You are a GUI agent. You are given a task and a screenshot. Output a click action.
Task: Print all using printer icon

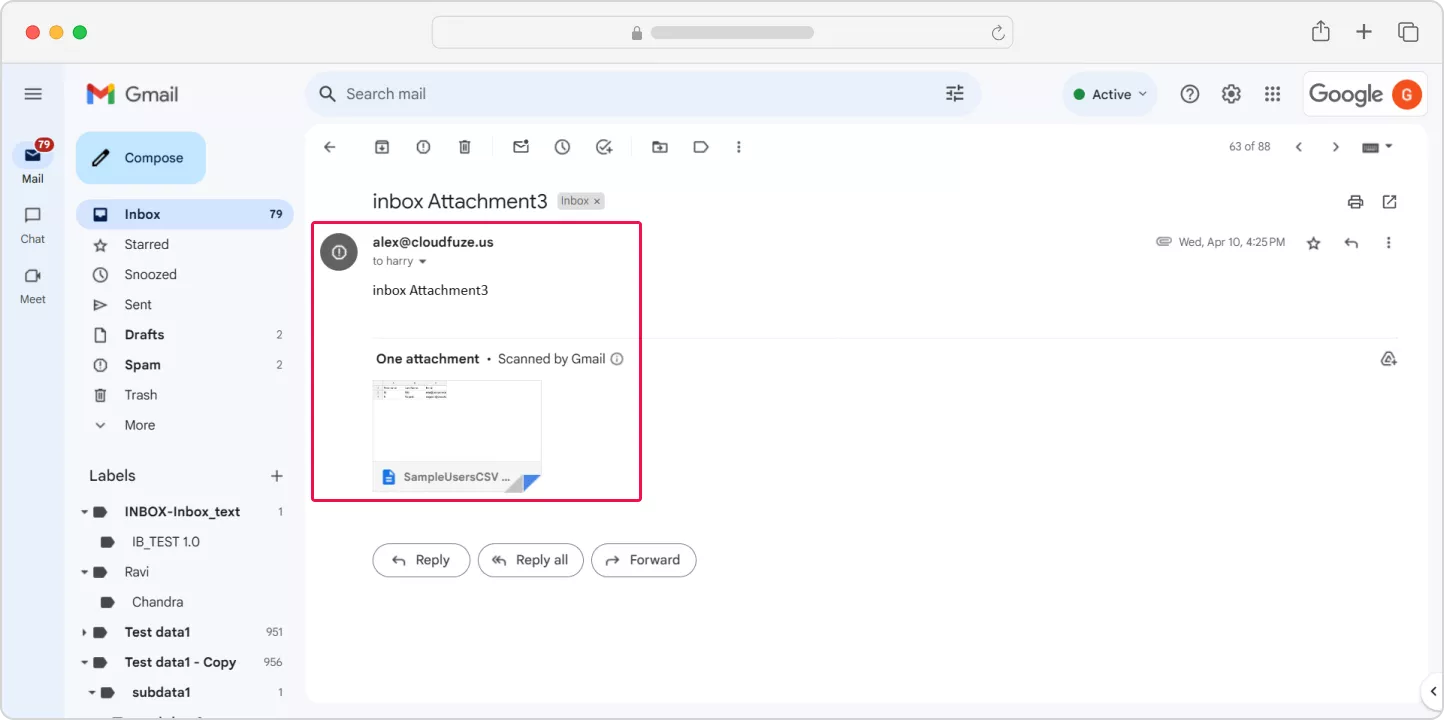1355,202
